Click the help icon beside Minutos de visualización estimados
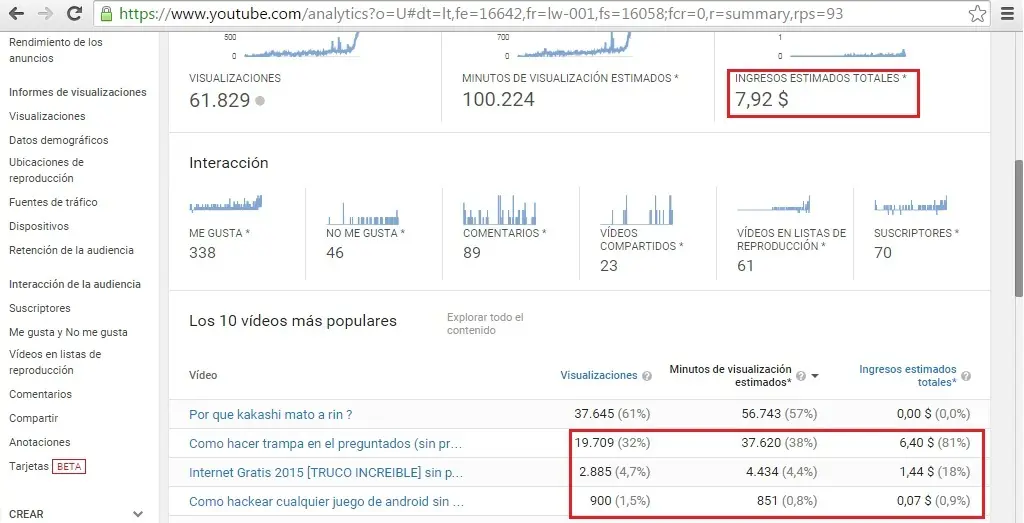 [x=801, y=376]
